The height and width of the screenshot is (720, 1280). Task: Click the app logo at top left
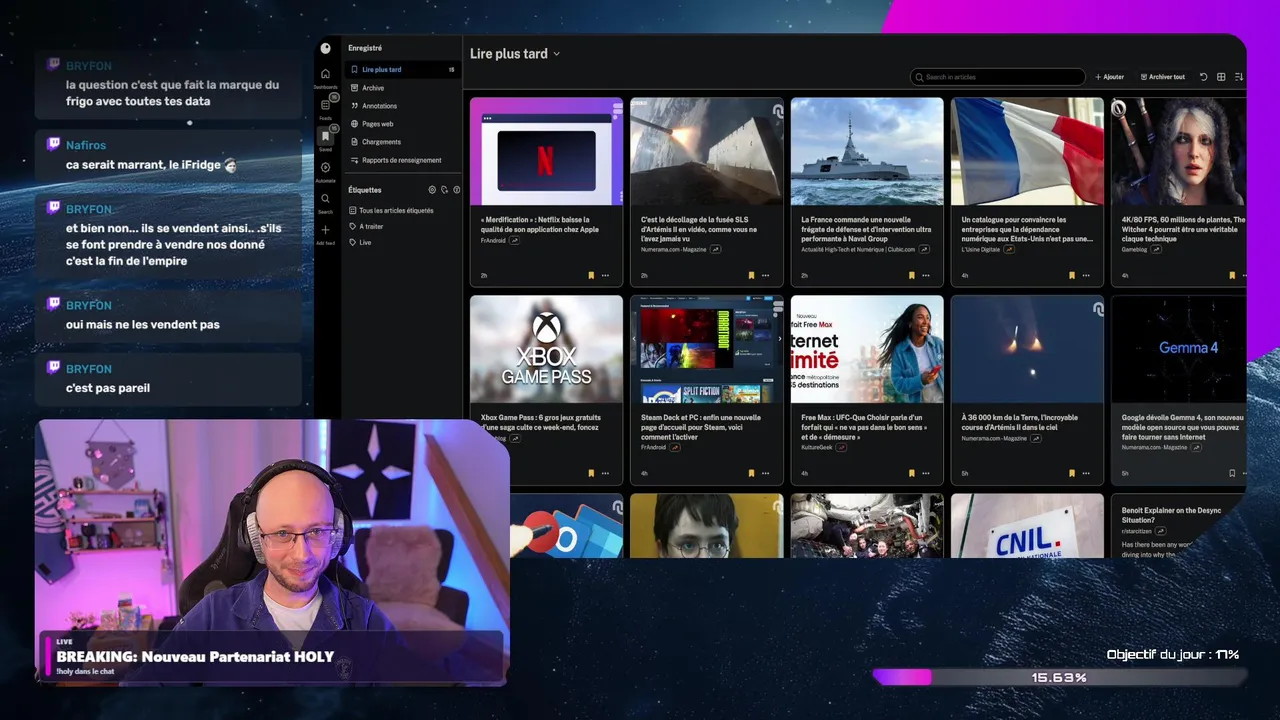point(325,48)
